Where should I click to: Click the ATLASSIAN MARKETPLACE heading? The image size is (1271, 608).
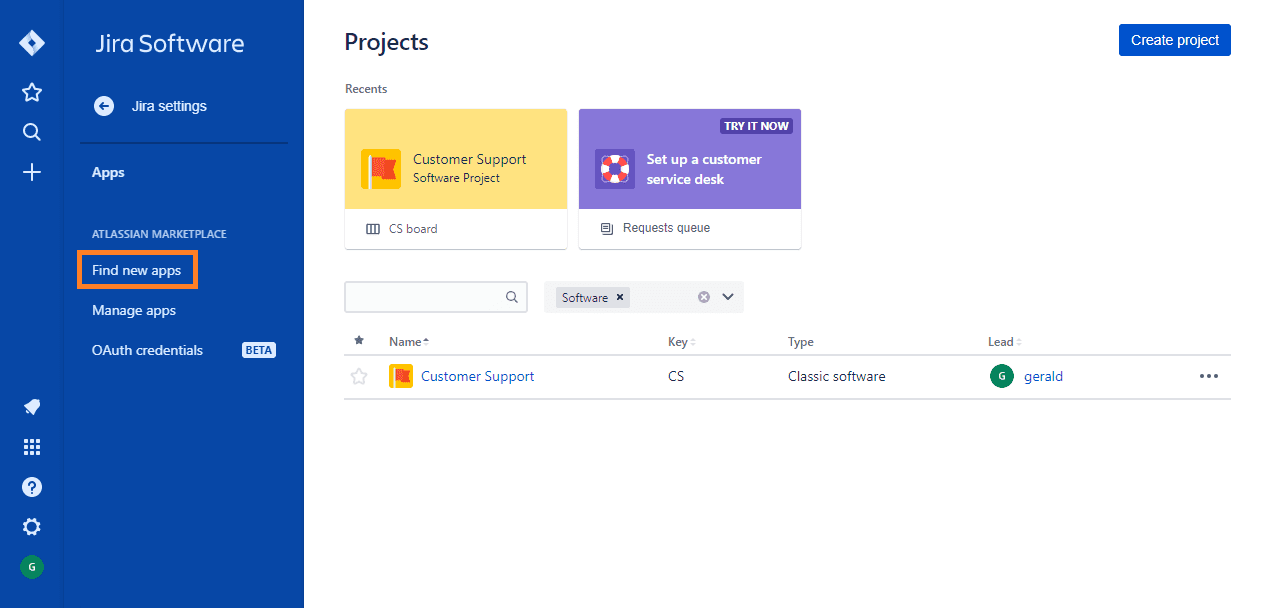(x=159, y=234)
